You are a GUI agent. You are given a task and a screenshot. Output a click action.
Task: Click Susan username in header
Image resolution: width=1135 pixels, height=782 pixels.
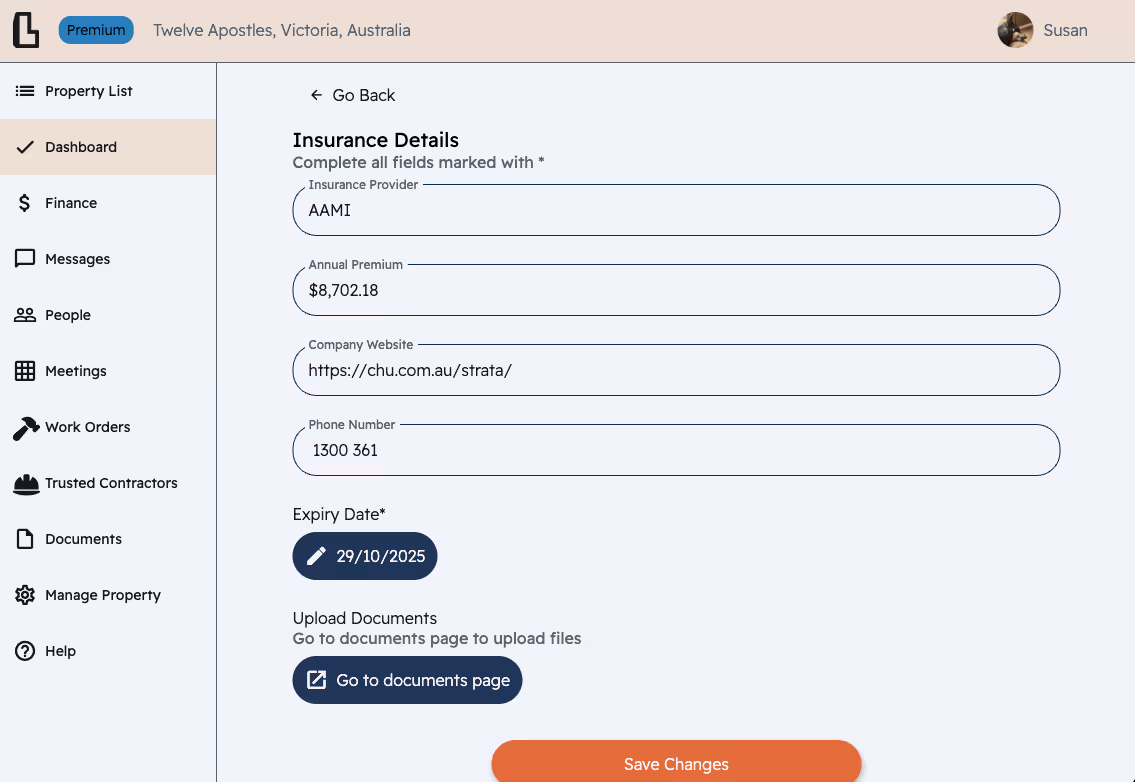click(x=1066, y=30)
